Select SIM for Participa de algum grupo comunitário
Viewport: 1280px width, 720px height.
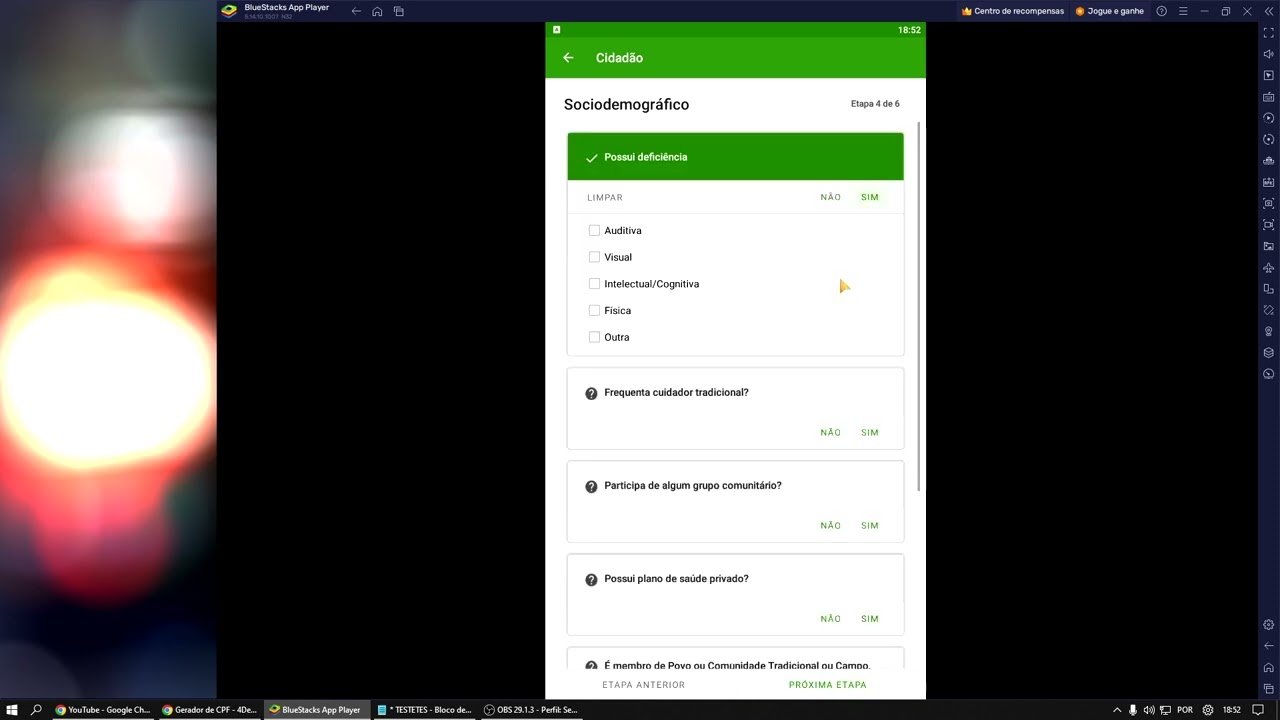click(x=870, y=525)
